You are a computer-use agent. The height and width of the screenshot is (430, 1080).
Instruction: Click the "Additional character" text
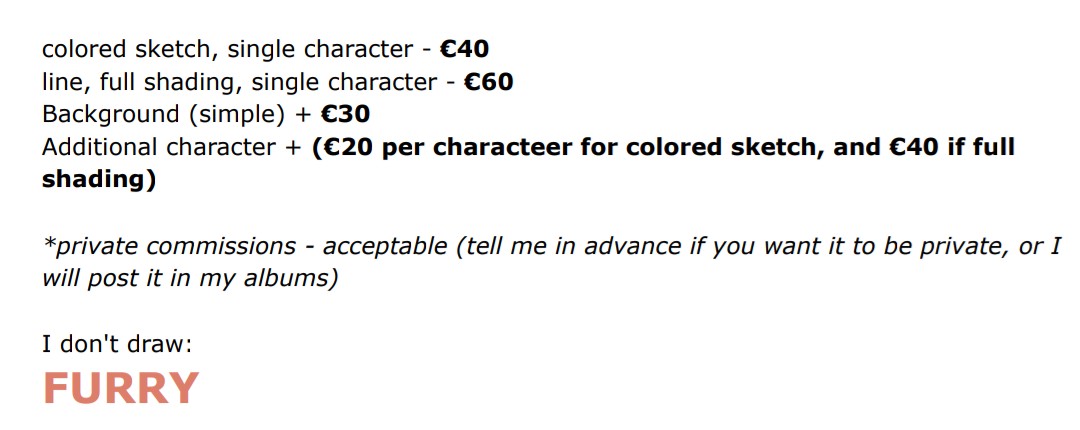point(158,147)
